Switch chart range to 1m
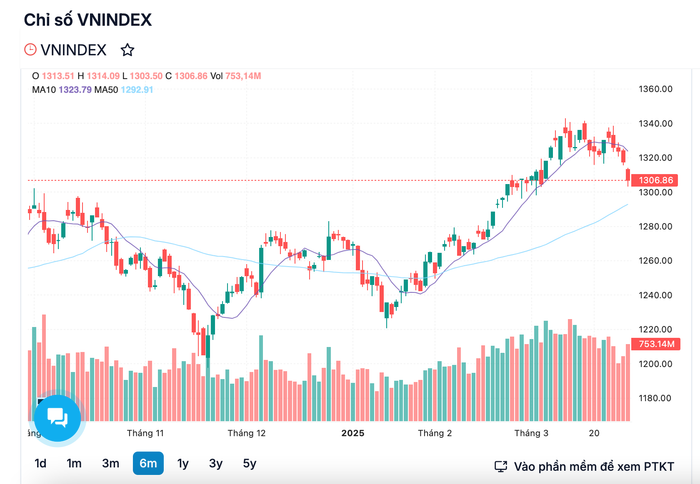 pyautogui.click(x=74, y=463)
